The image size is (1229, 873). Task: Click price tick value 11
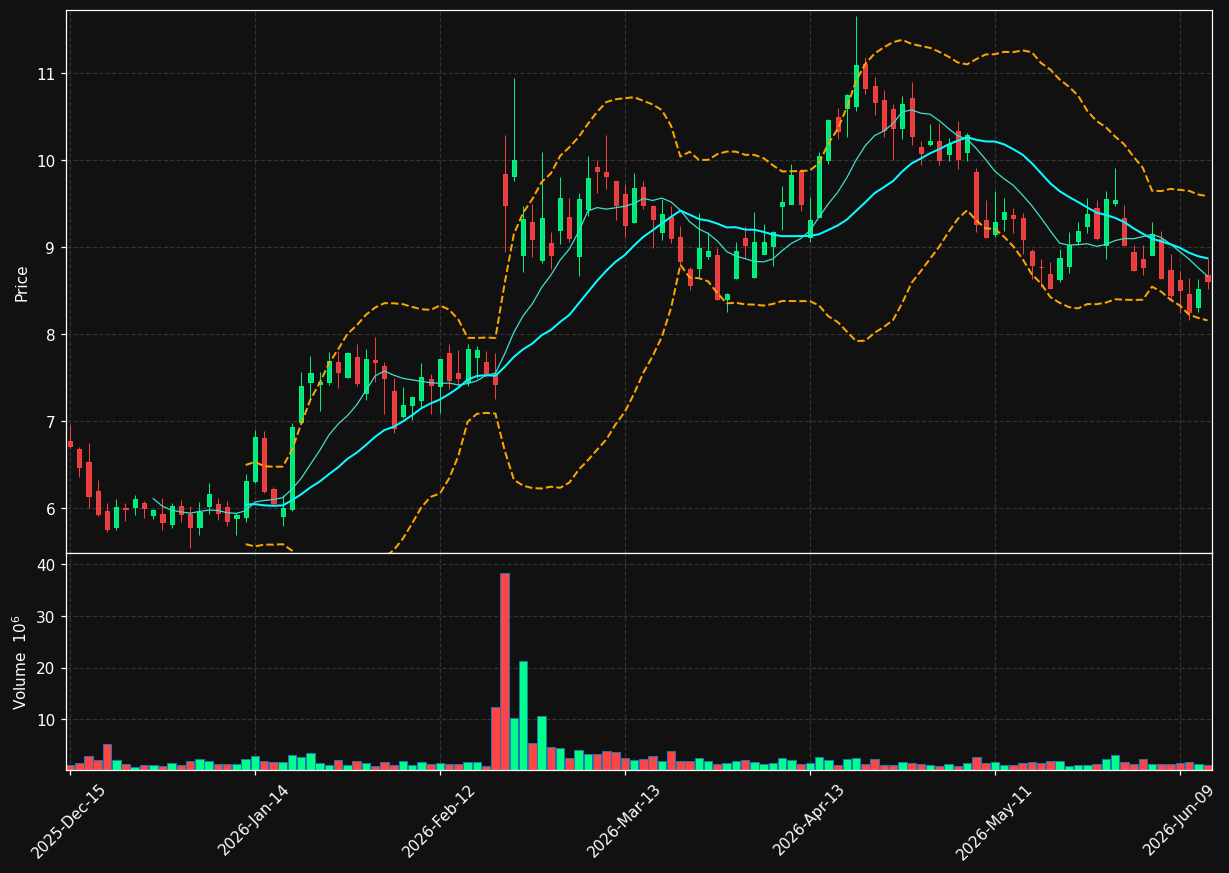pos(46,74)
